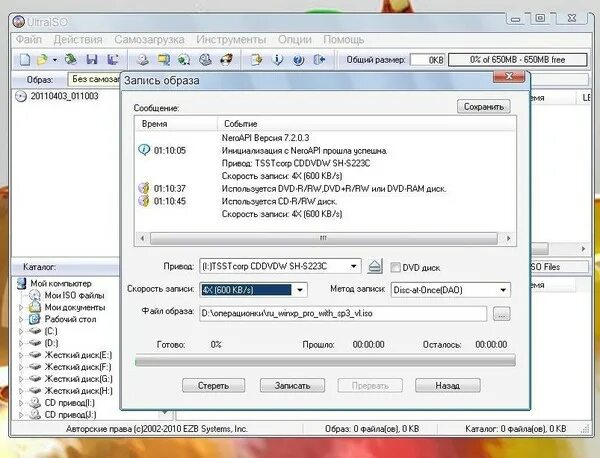
Task: Click the blue question mark Help icon
Action: (x=298, y=60)
